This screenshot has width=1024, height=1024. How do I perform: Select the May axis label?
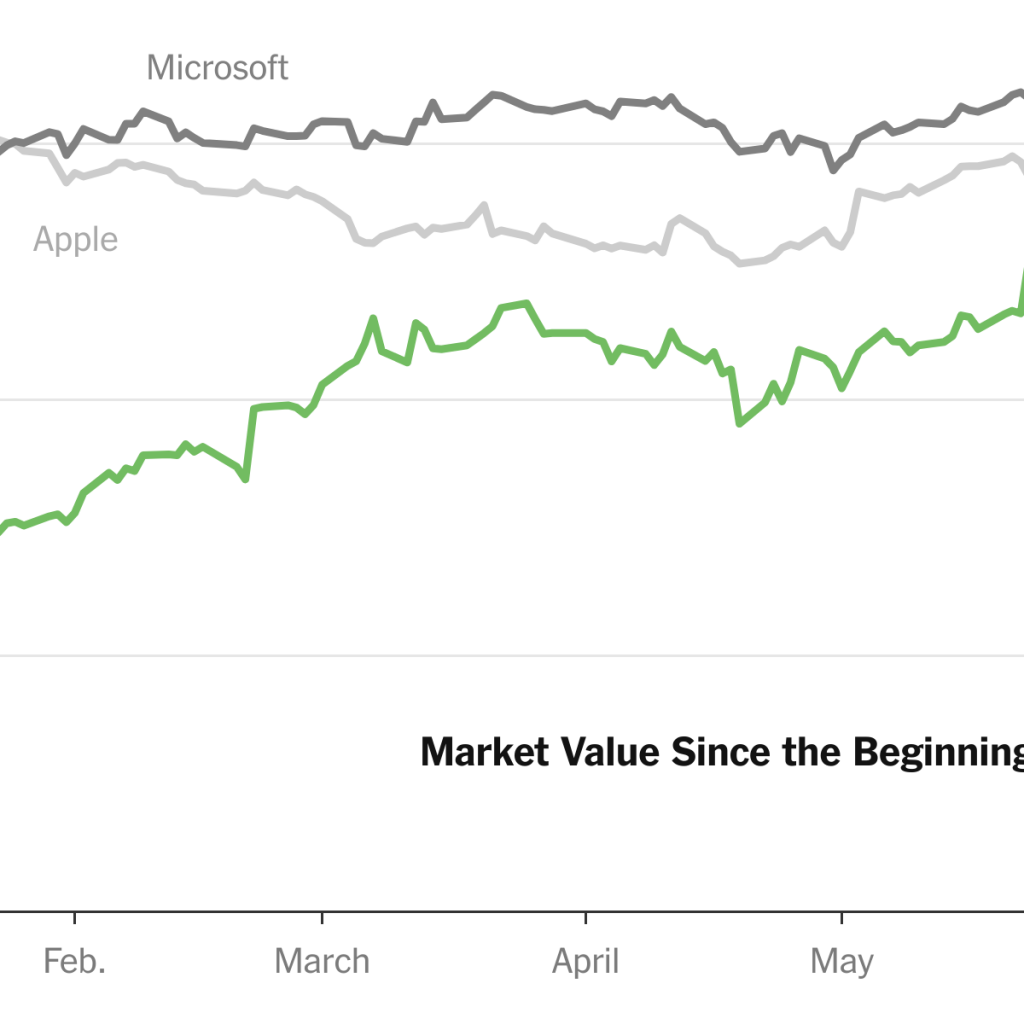tap(842, 963)
